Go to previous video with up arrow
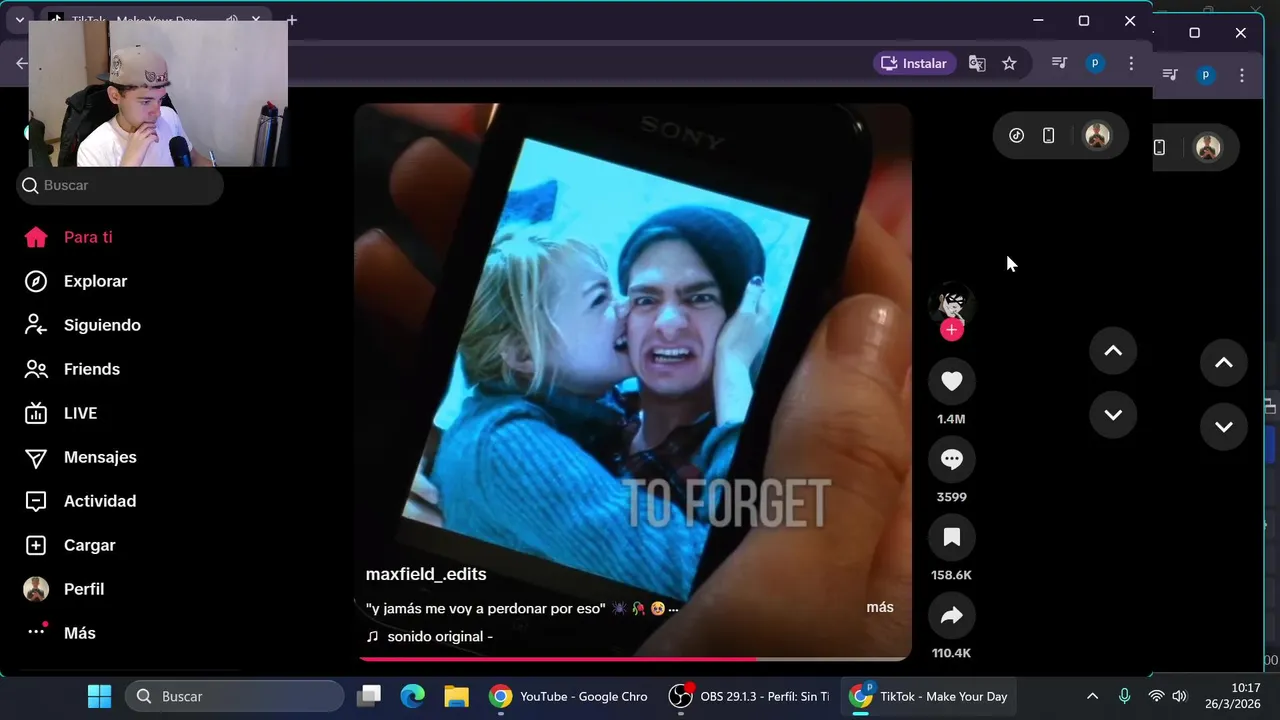The height and width of the screenshot is (720, 1280). 1113,351
